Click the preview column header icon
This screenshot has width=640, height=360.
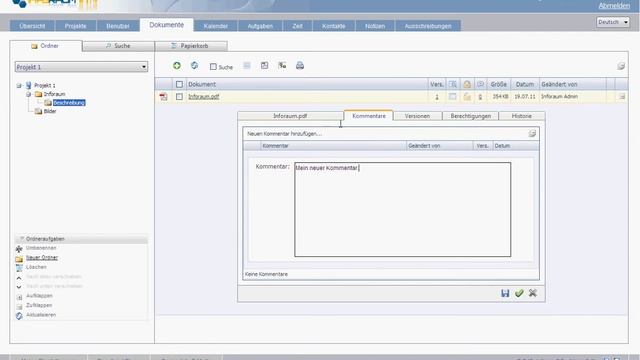453,84
